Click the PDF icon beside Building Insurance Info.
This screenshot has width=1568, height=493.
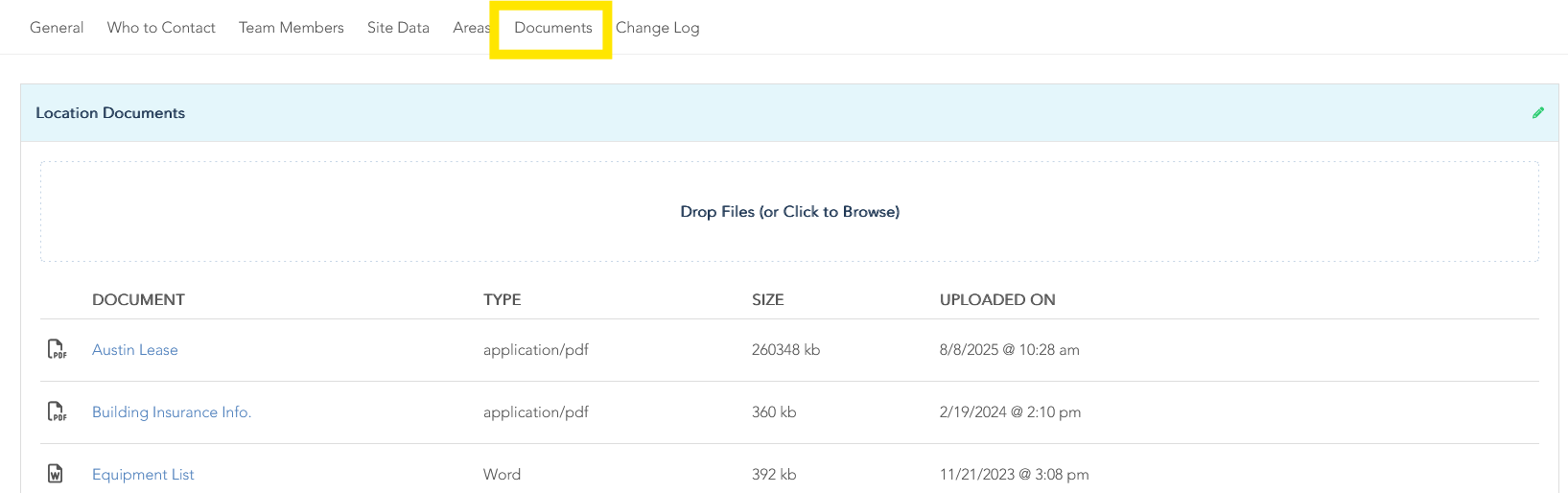tap(57, 411)
